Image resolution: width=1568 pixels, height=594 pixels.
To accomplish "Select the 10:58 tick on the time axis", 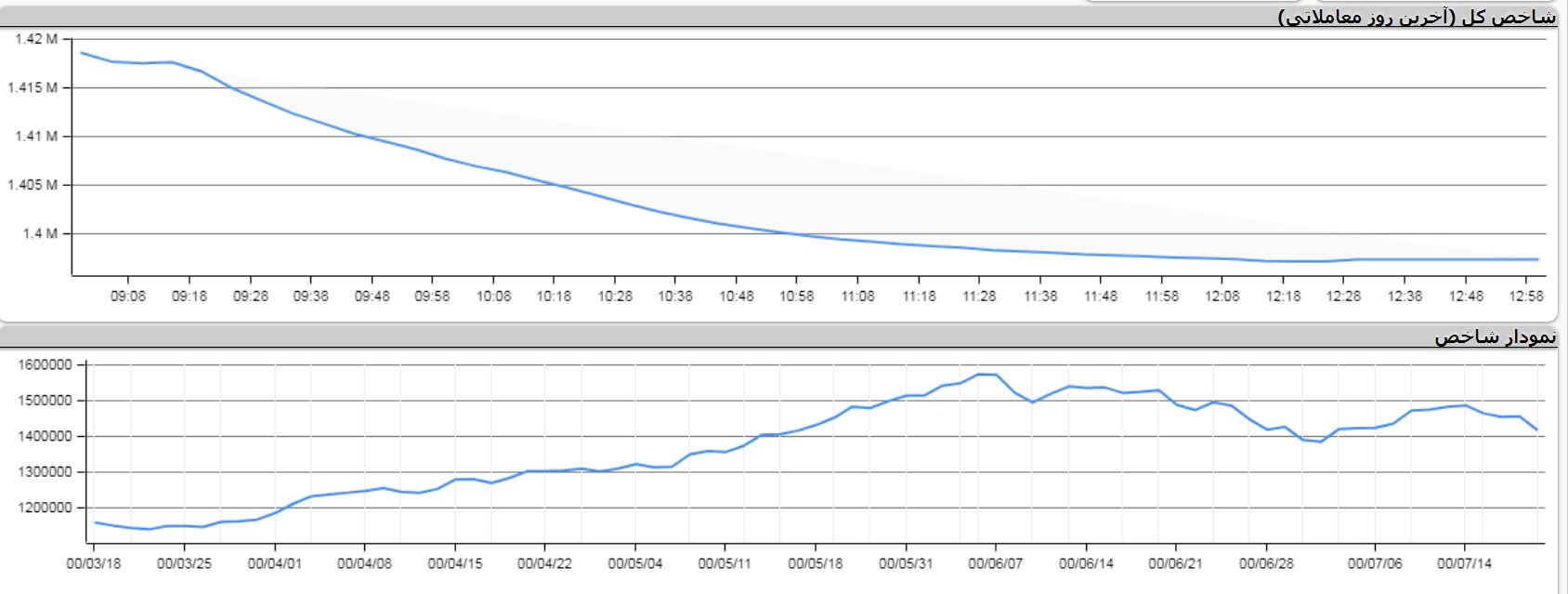I will tap(796, 296).
